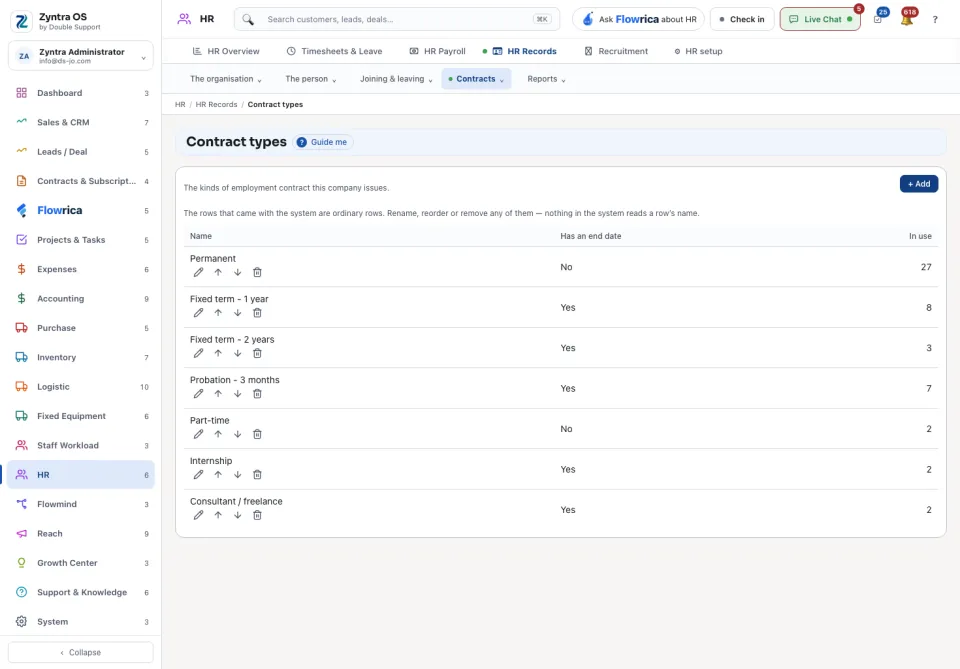This screenshot has width=960, height=669.
Task: Edit the Internship contract type
Action: [198, 474]
